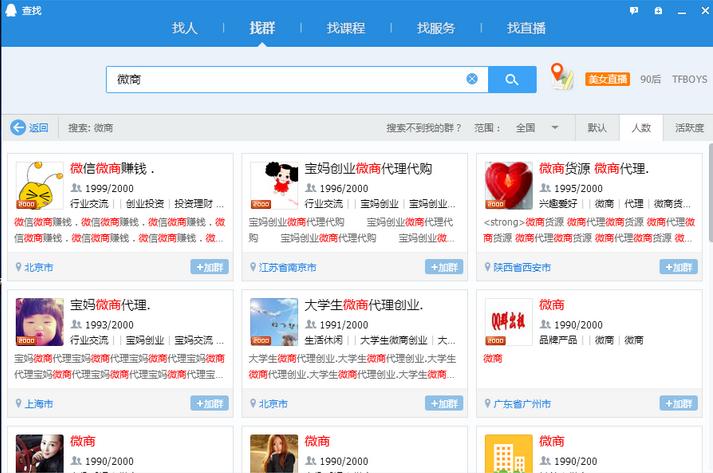The width and height of the screenshot is (713, 473).
Task: Click the blue search magnifier button
Action: pyautogui.click(x=512, y=79)
